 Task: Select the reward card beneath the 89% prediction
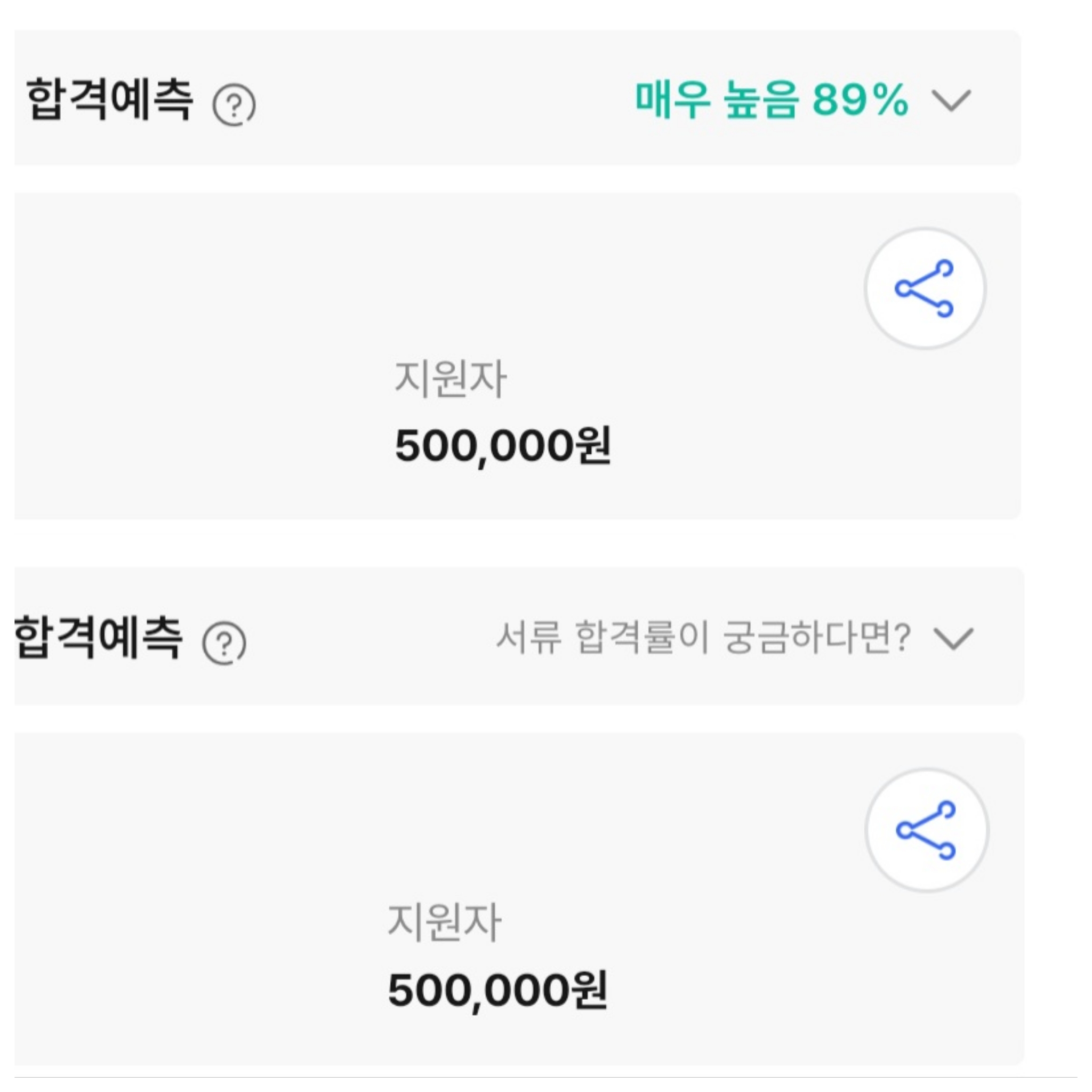(518, 356)
